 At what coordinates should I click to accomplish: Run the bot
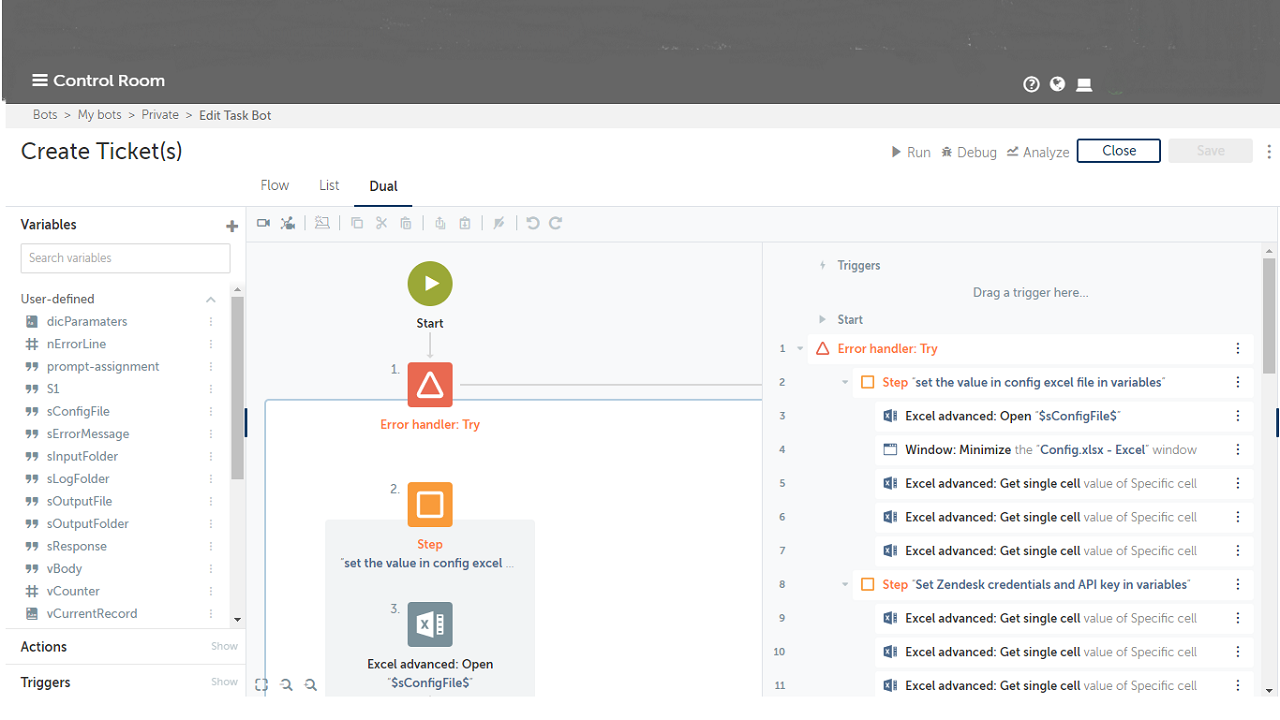(911, 152)
